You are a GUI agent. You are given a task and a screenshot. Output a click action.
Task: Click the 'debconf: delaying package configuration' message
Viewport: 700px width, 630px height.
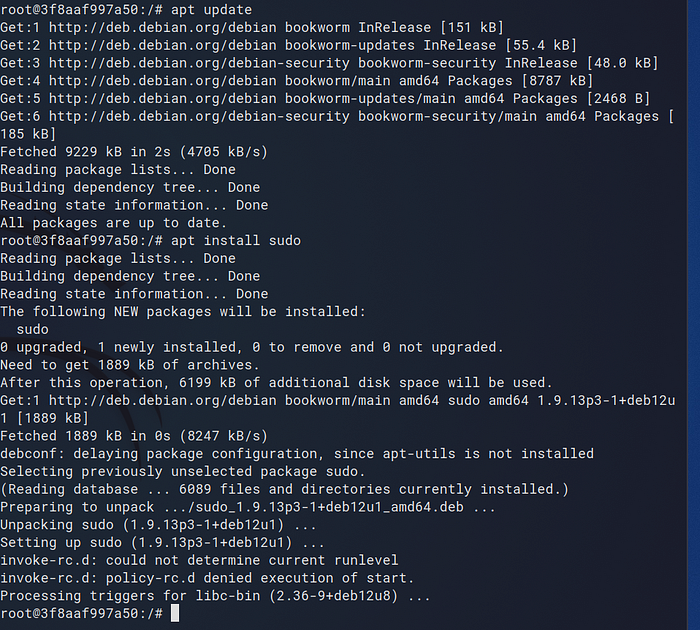(x=296, y=453)
